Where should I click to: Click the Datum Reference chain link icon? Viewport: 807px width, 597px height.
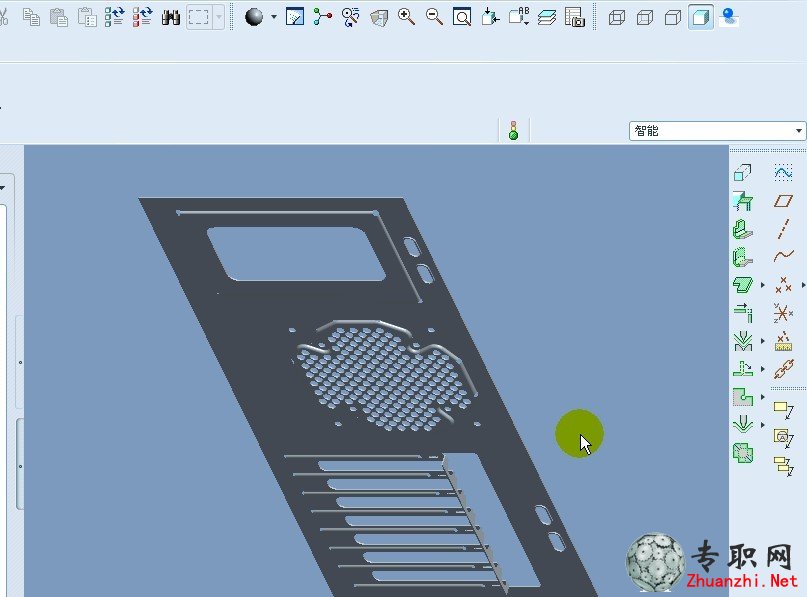pos(783,368)
